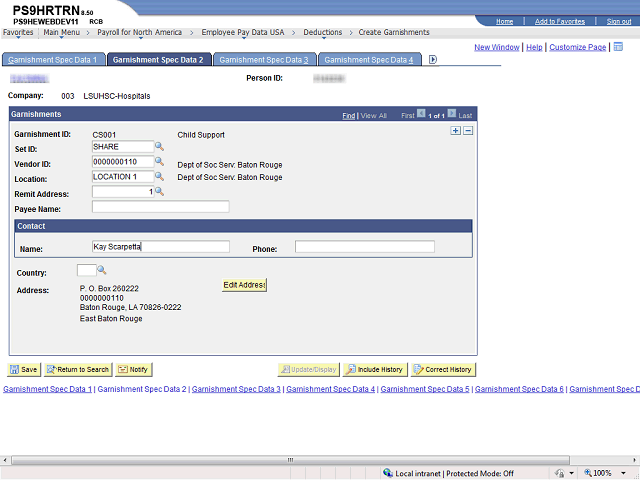Click the horizontal scrollbar thumb

tap(290, 460)
